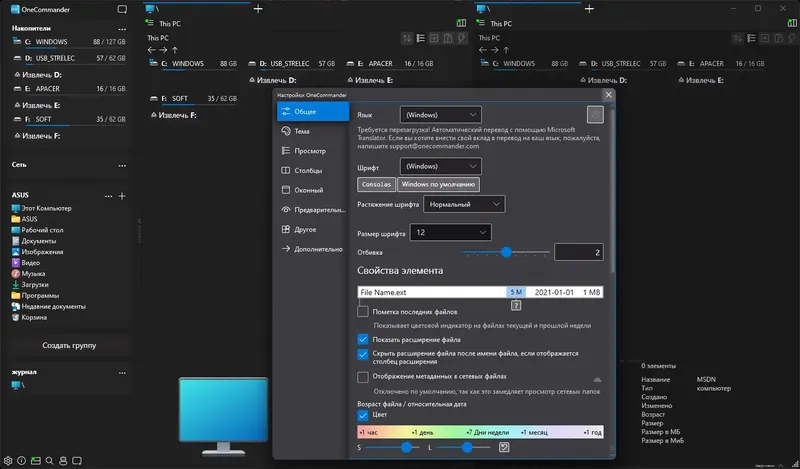Click plus icon next to ASUS group
Image resolution: width=800 pixels, height=469 pixels.
[x=121, y=195]
